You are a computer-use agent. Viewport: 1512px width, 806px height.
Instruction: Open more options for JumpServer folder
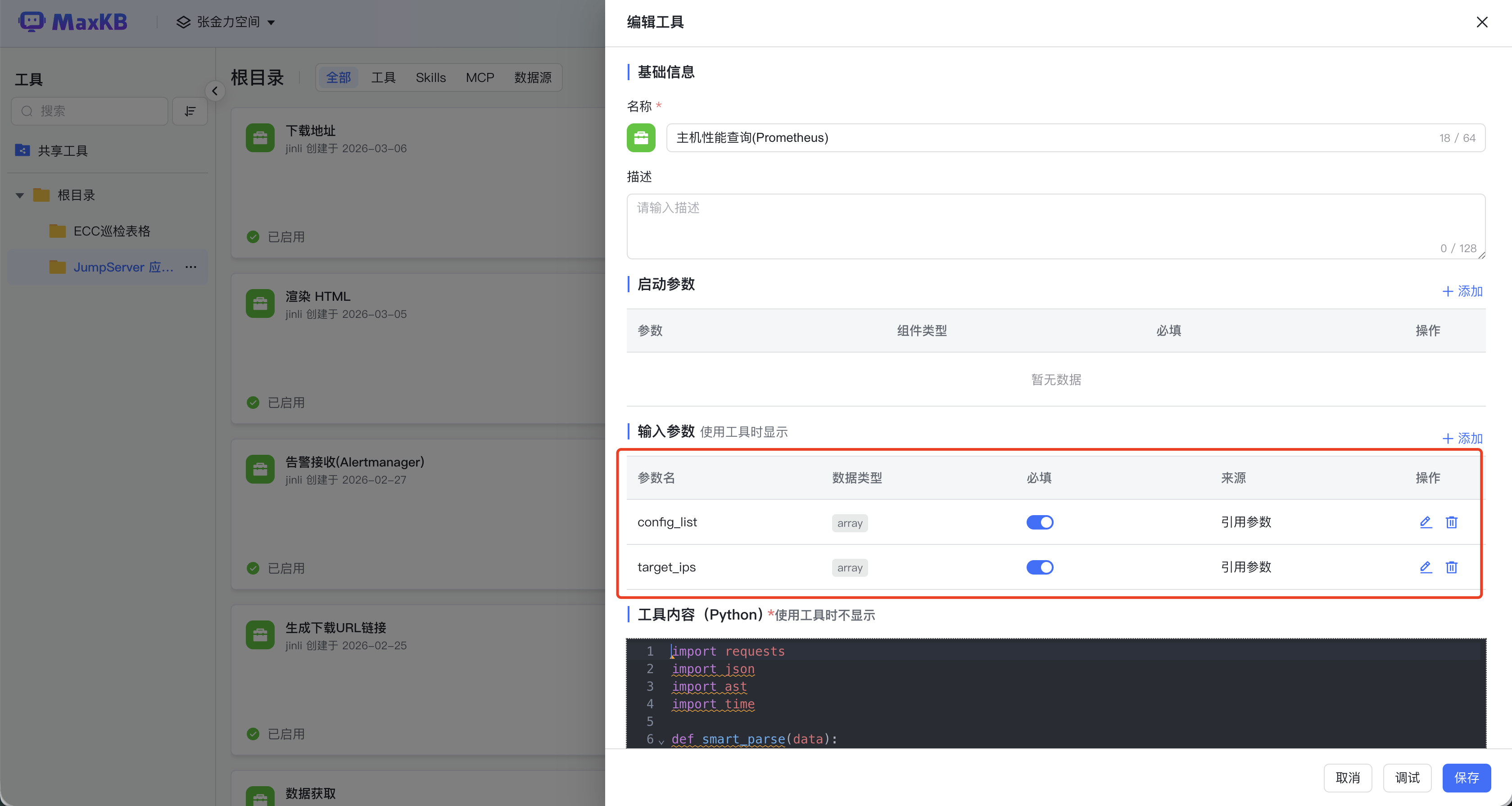pos(191,267)
